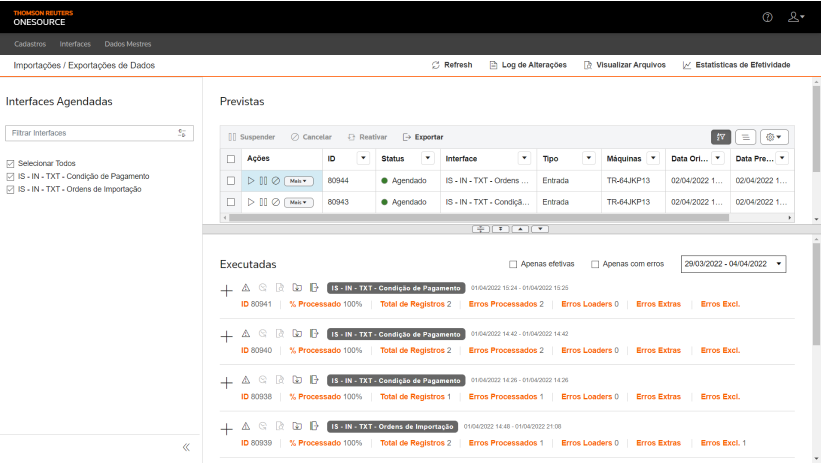Open the Interfaces menu
The image size is (823, 463).
[x=75, y=44]
